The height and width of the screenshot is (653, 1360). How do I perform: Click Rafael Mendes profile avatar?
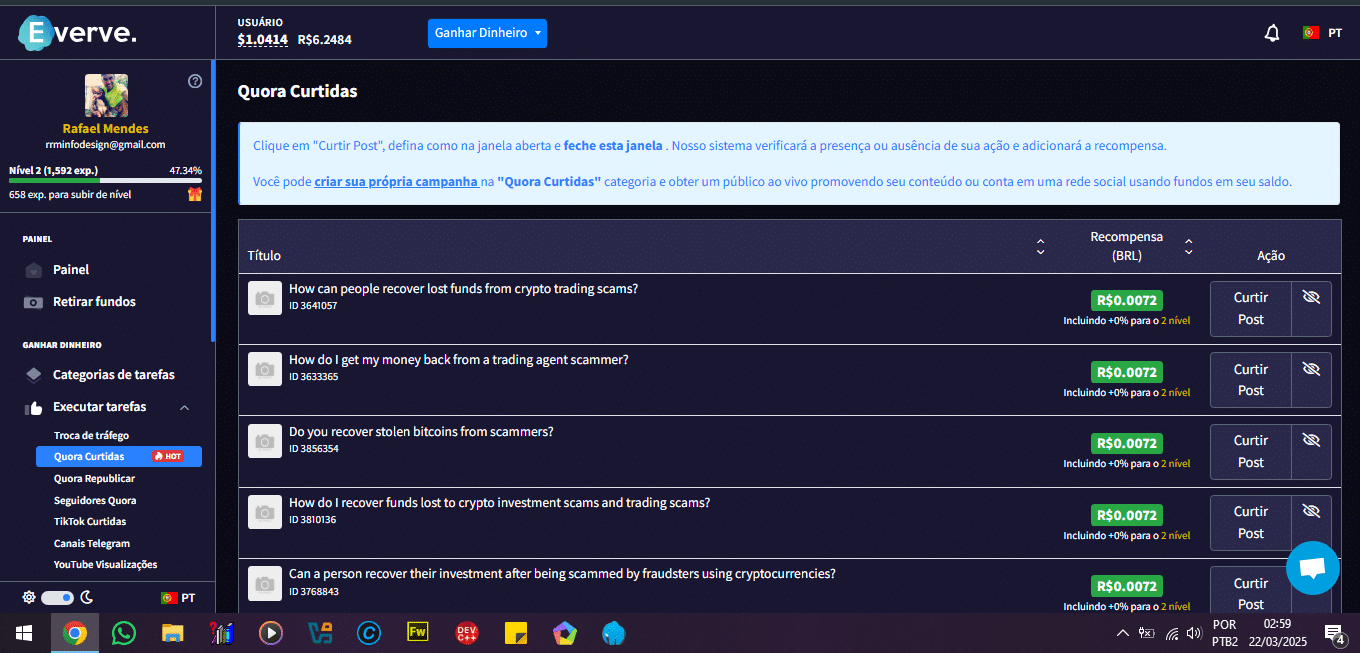click(106, 96)
